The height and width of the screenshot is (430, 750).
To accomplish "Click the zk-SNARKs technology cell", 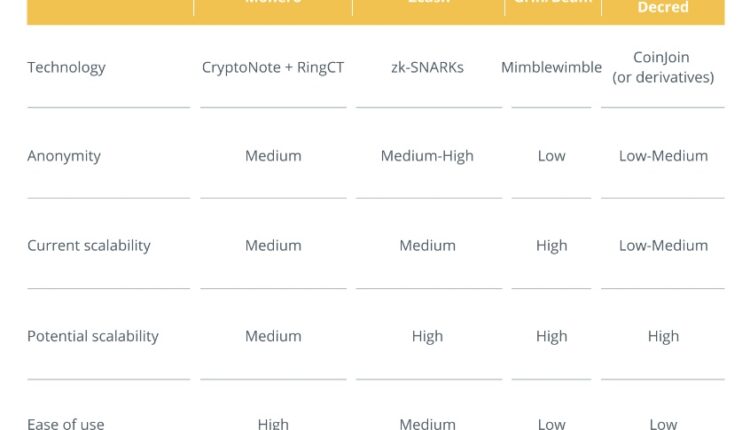I will (x=427, y=68).
